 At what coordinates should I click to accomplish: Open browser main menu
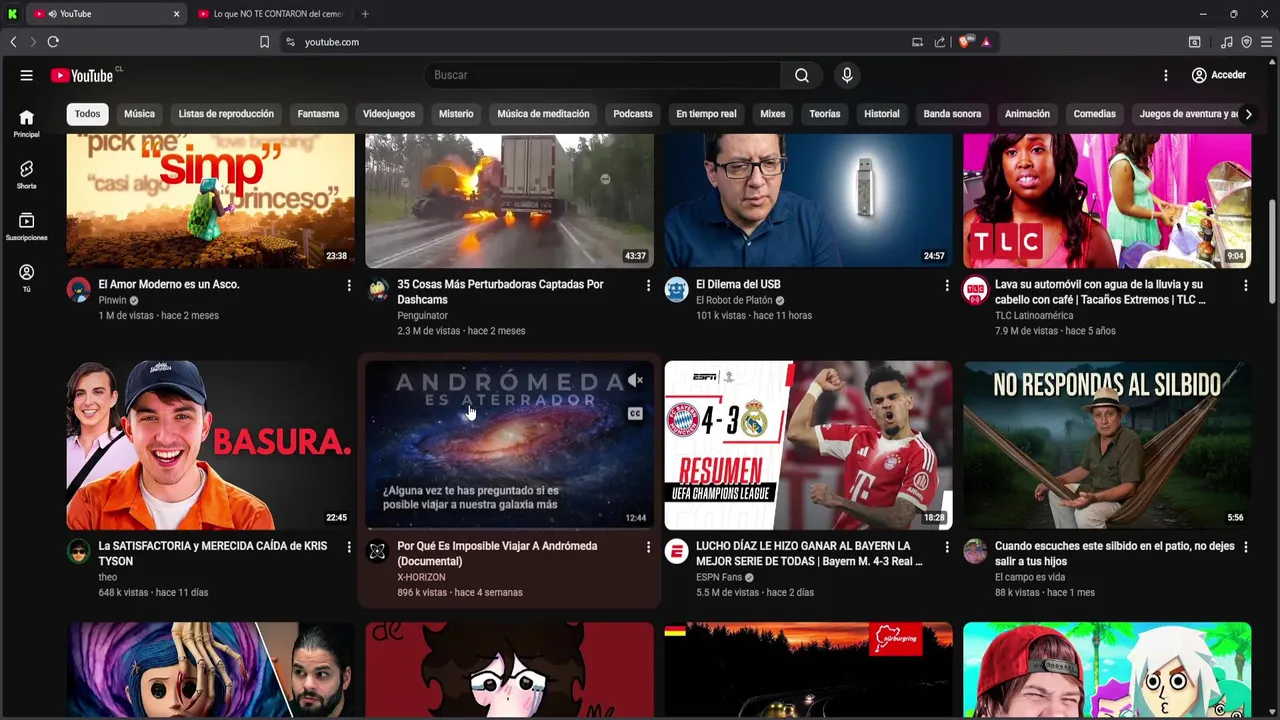[1266, 42]
